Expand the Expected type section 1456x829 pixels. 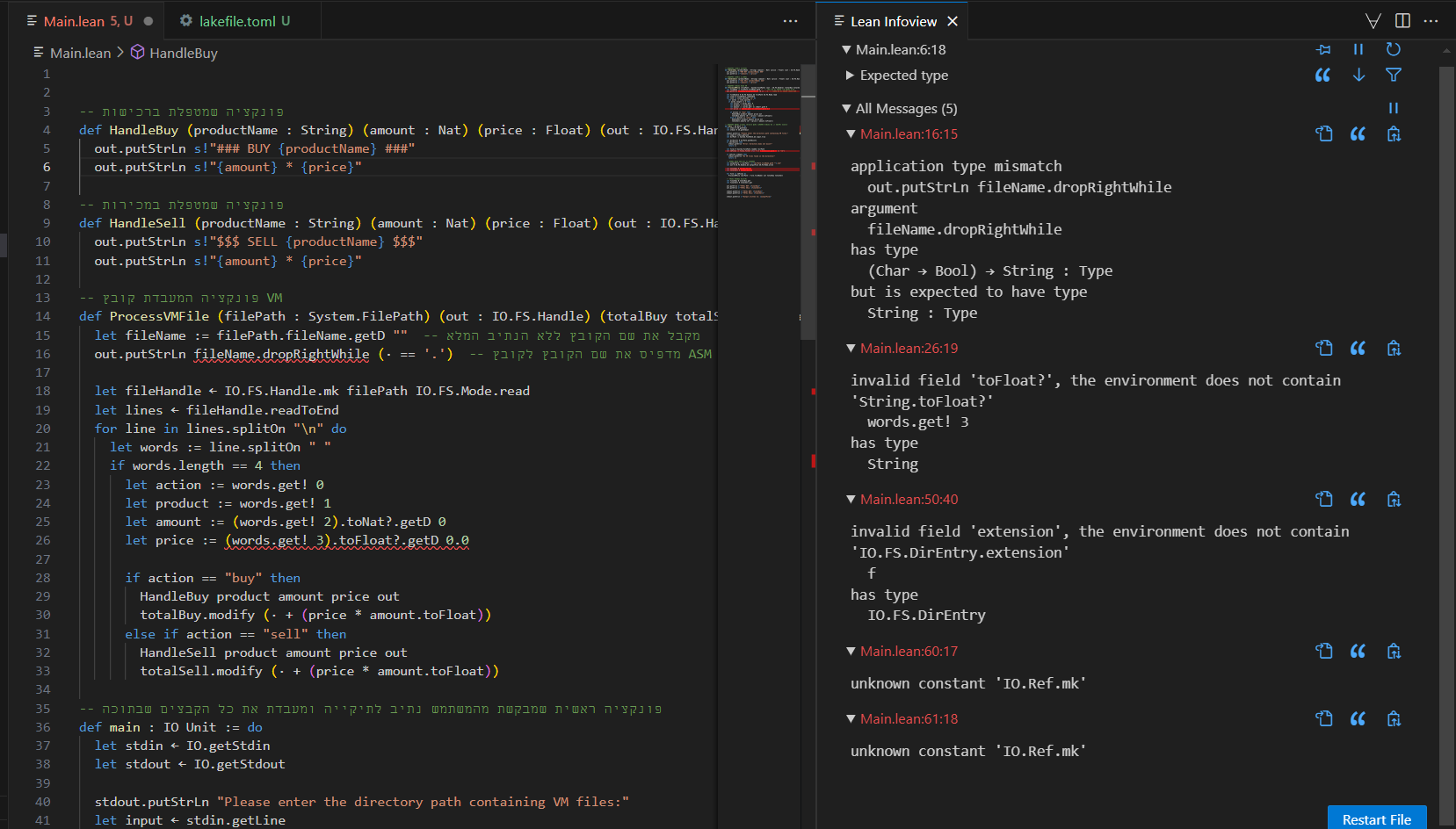[850, 76]
